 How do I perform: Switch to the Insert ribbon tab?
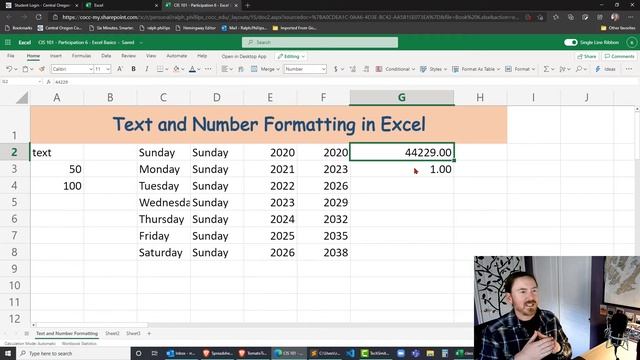56,56
